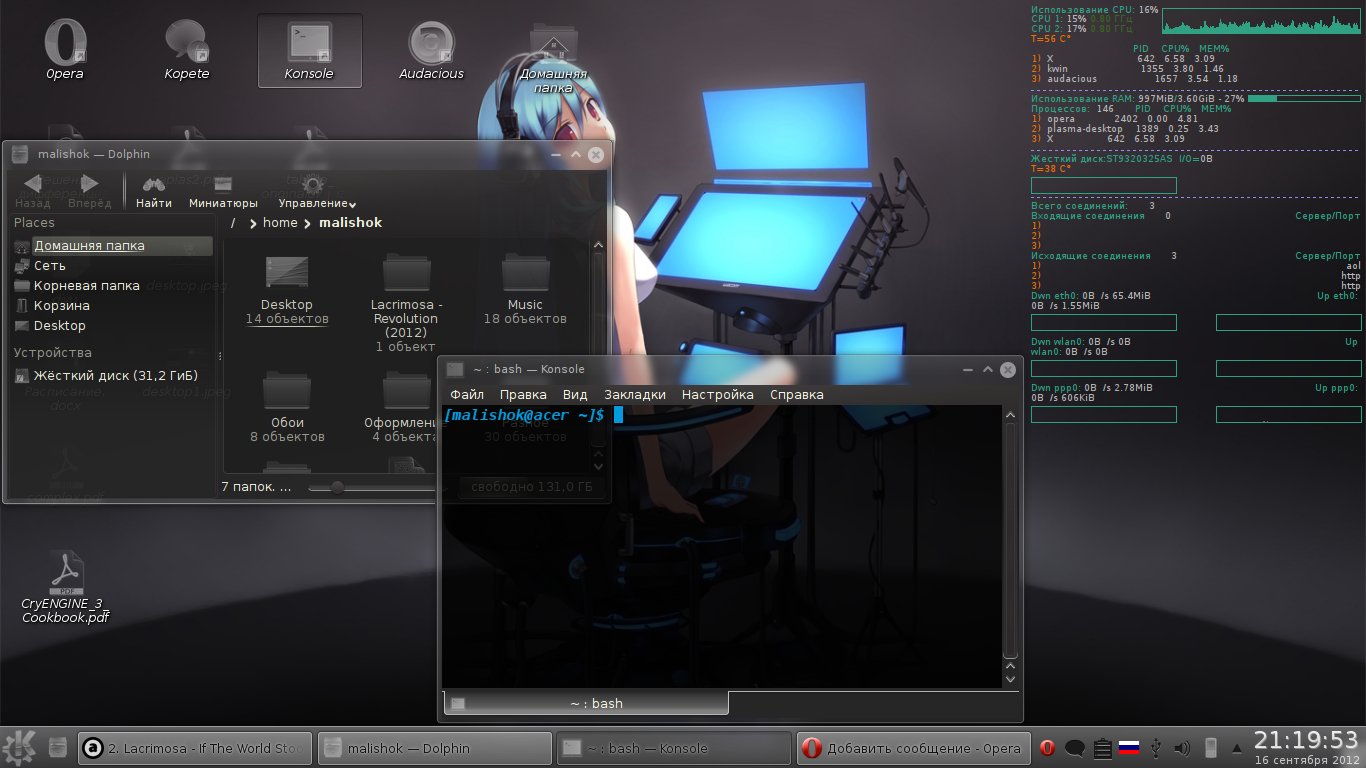The width and height of the screenshot is (1366, 768).
Task: Open the Konsole desktop launcher
Action: pyautogui.click(x=309, y=50)
